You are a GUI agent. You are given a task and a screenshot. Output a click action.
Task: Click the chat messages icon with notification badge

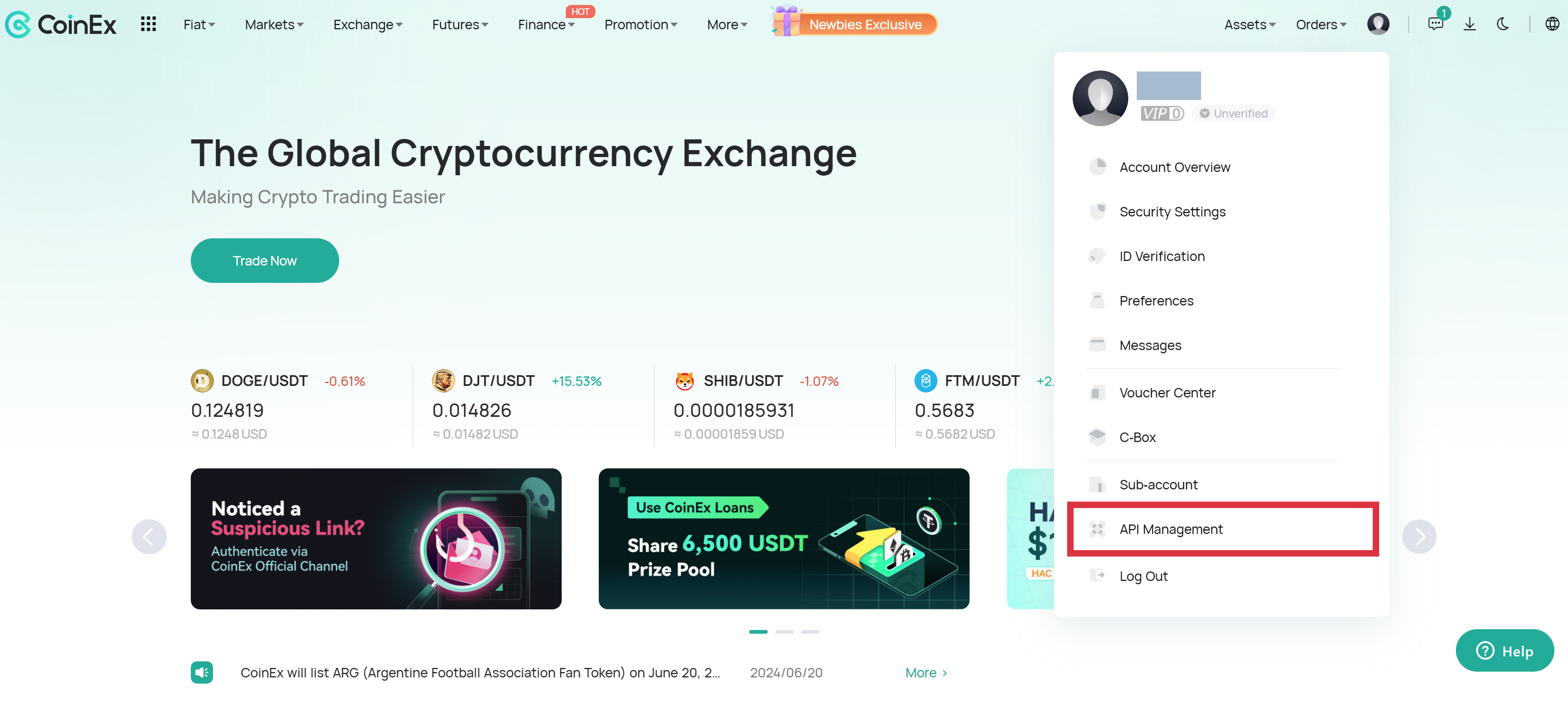(x=1435, y=24)
